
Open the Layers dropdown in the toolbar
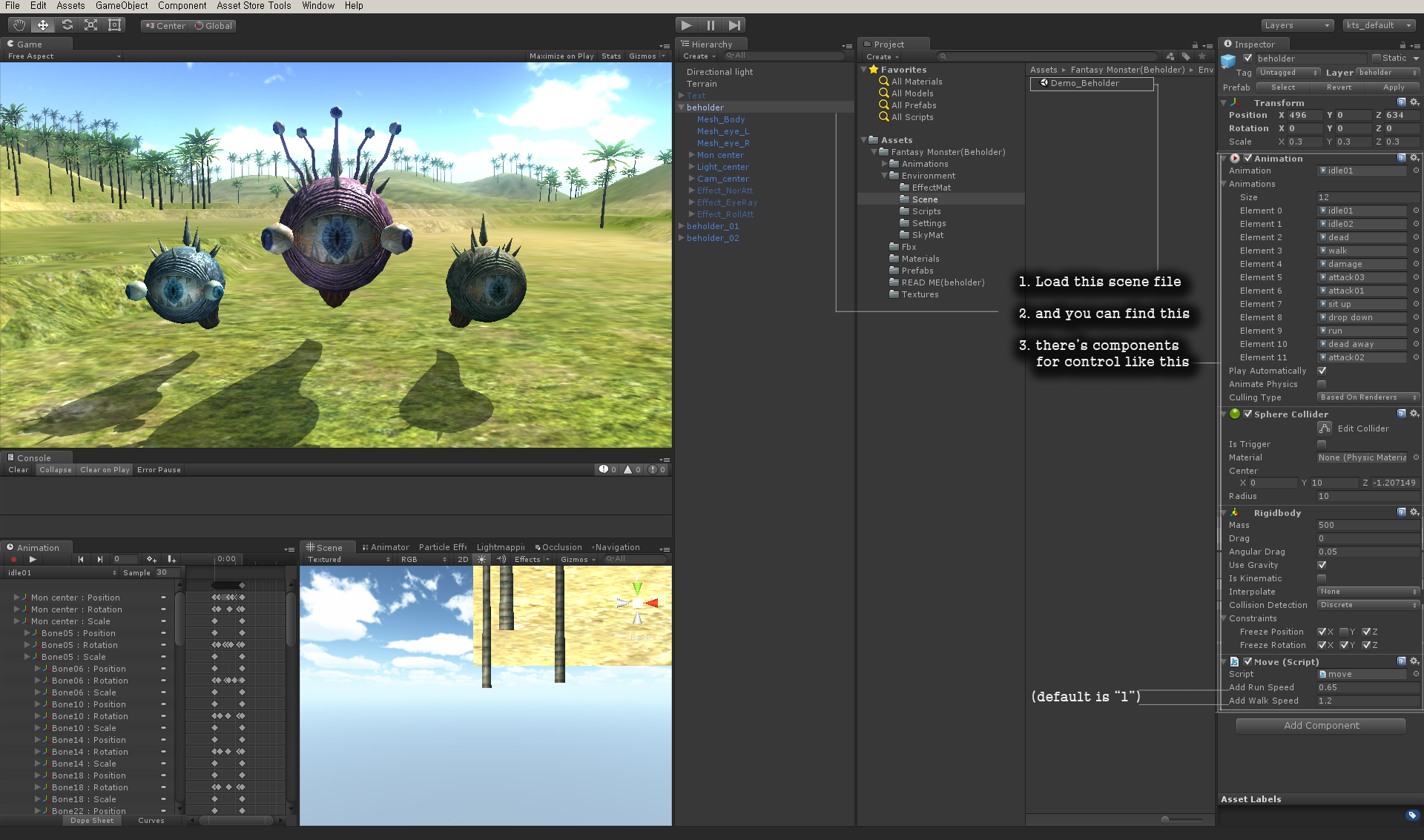(1297, 25)
